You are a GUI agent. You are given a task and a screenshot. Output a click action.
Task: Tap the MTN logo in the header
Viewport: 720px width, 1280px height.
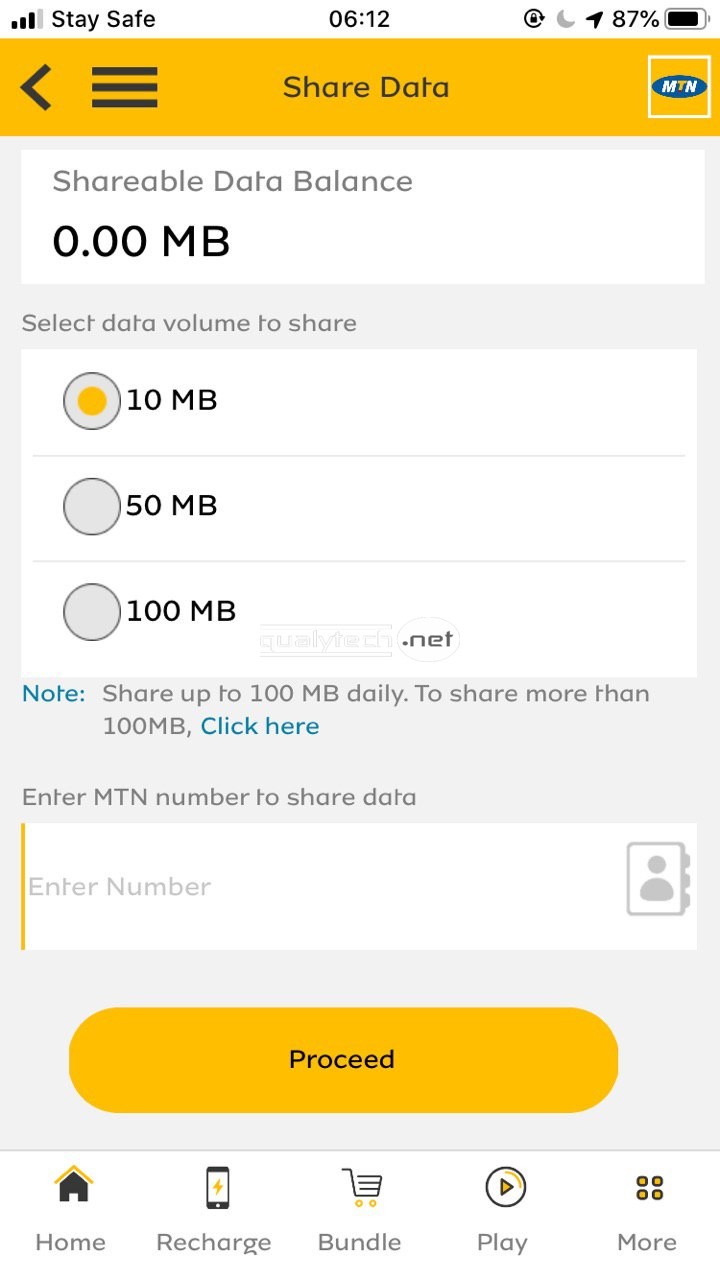pyautogui.click(x=679, y=87)
